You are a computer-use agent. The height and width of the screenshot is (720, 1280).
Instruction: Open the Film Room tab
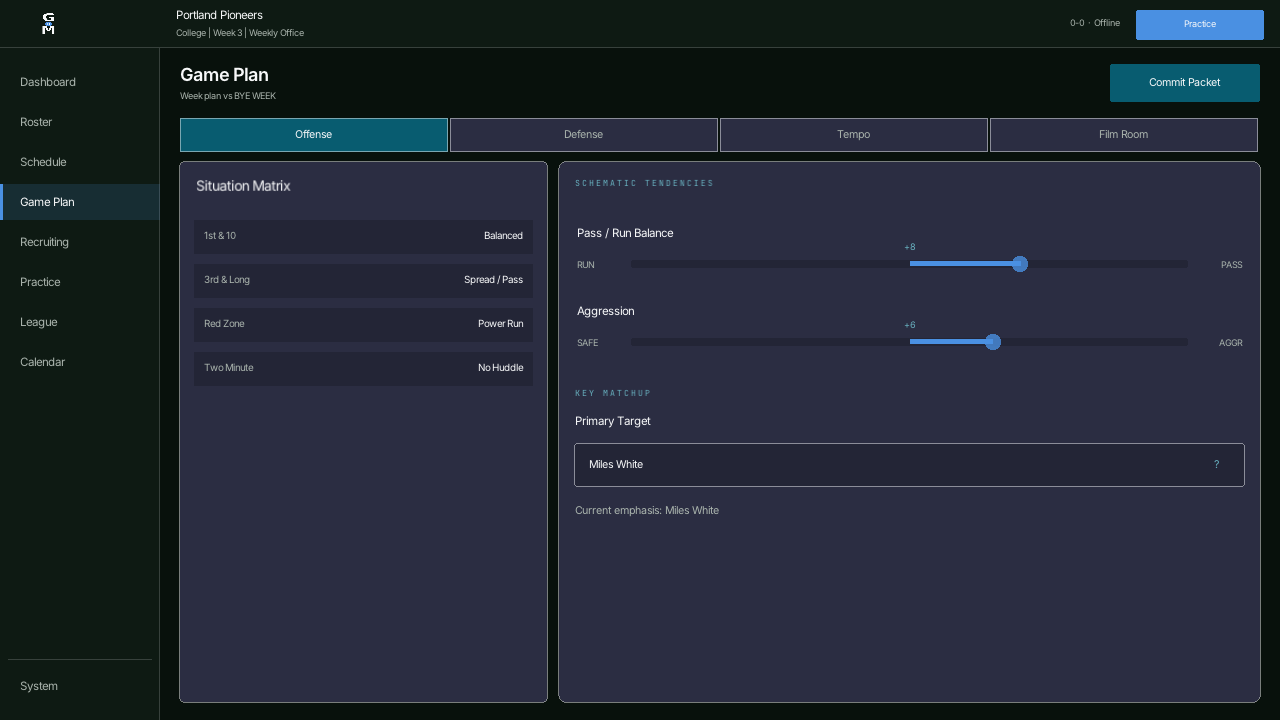(x=1124, y=135)
